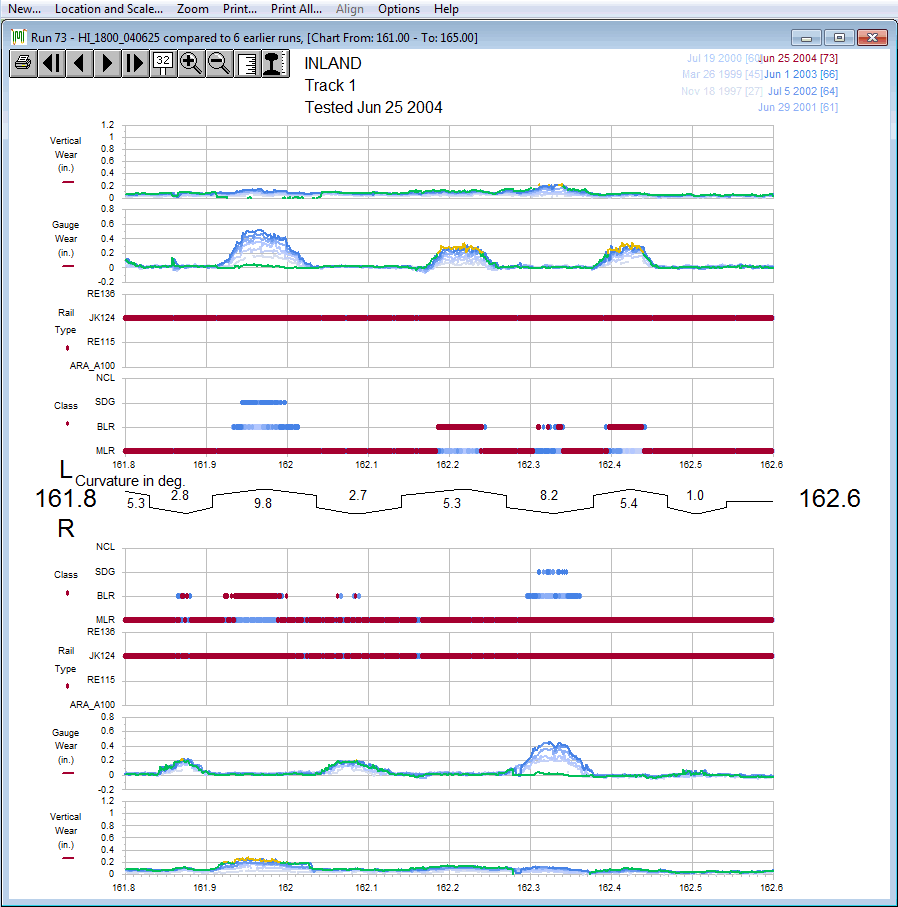Viewport: 898px width, 907px height.
Task: Select the Jun 25 2004 [73] run legend
Action: (798, 58)
